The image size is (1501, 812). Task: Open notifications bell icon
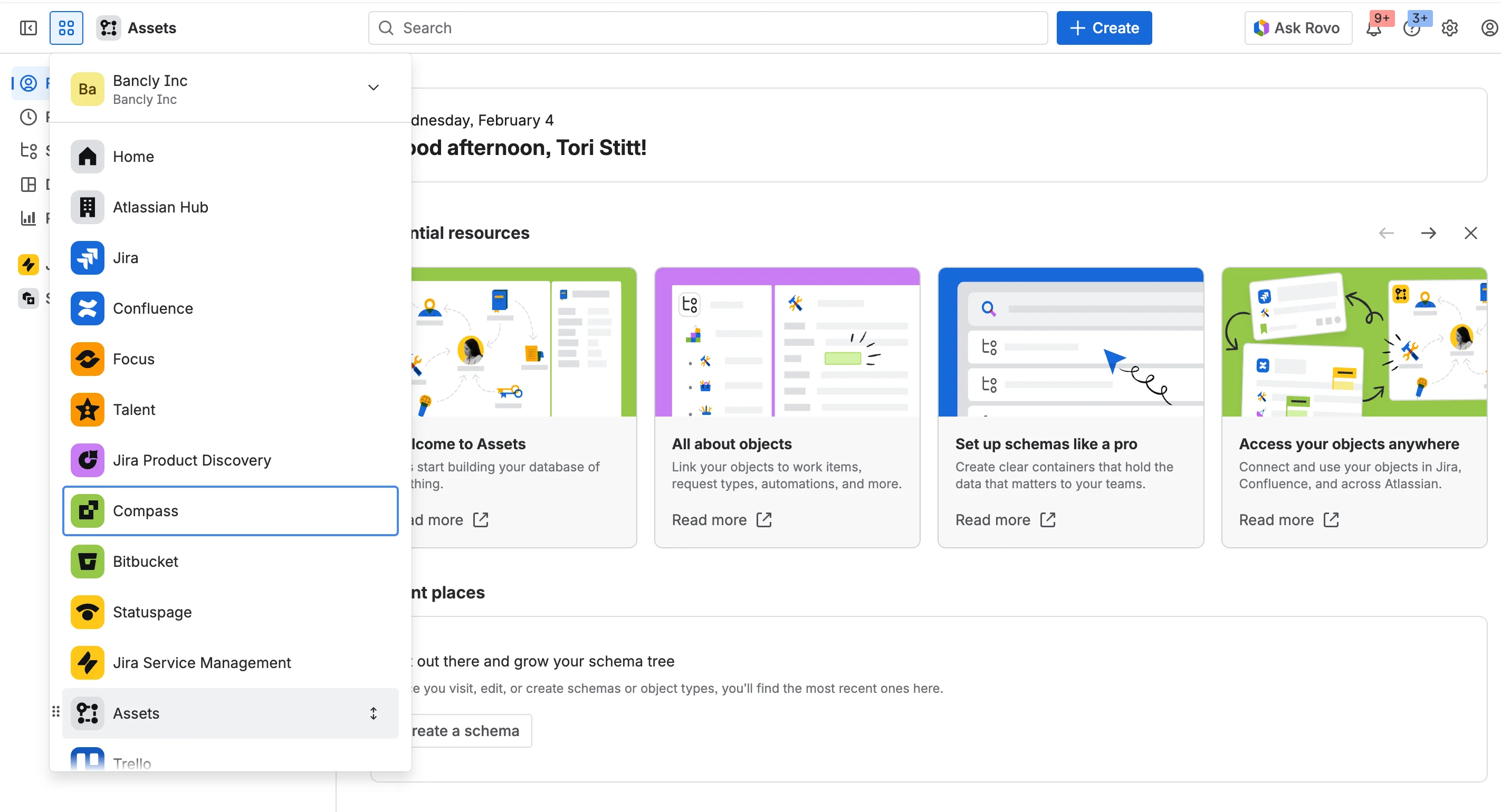(x=1374, y=28)
